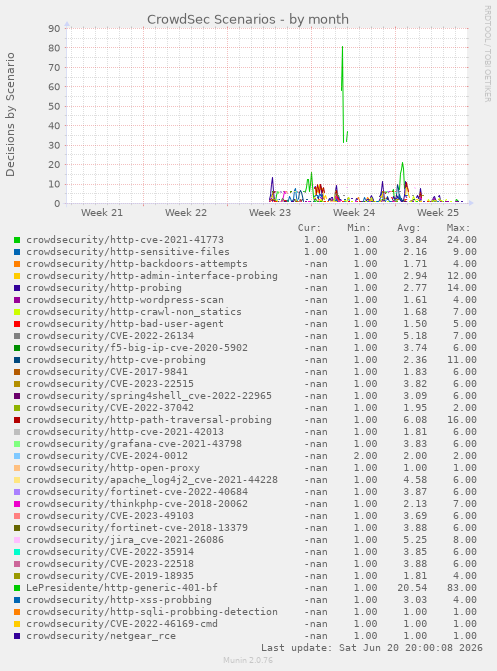Select the crowdsecurity/CVE-2022-35914 legend label
This screenshot has width=497, height=671.
(110, 552)
